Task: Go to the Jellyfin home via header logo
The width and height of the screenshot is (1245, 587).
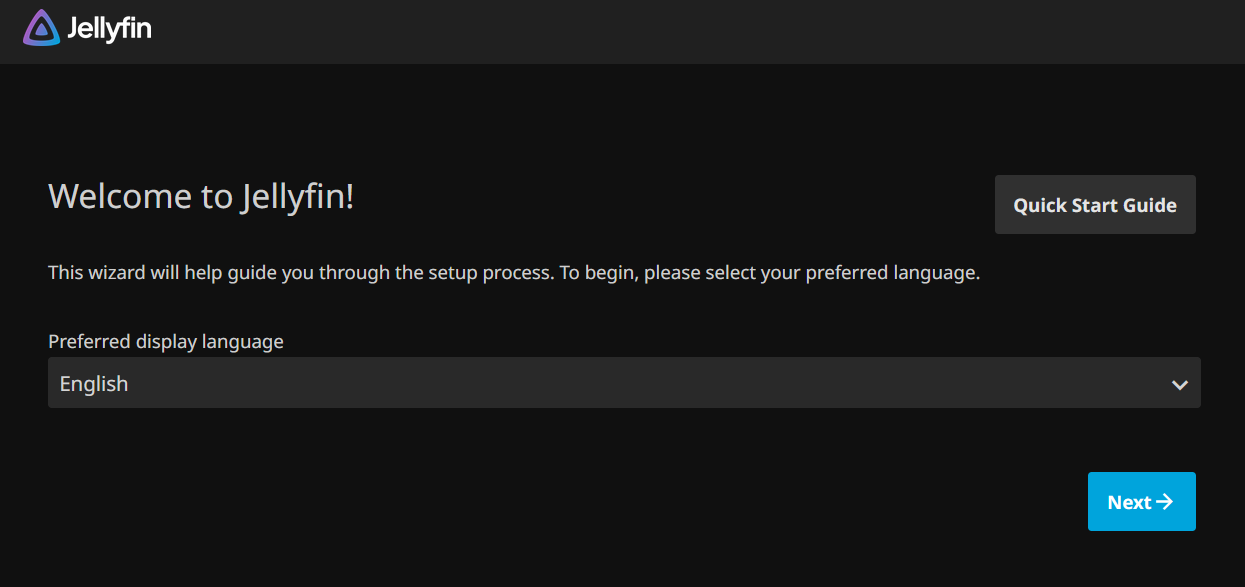Action: pyautogui.click(x=87, y=28)
